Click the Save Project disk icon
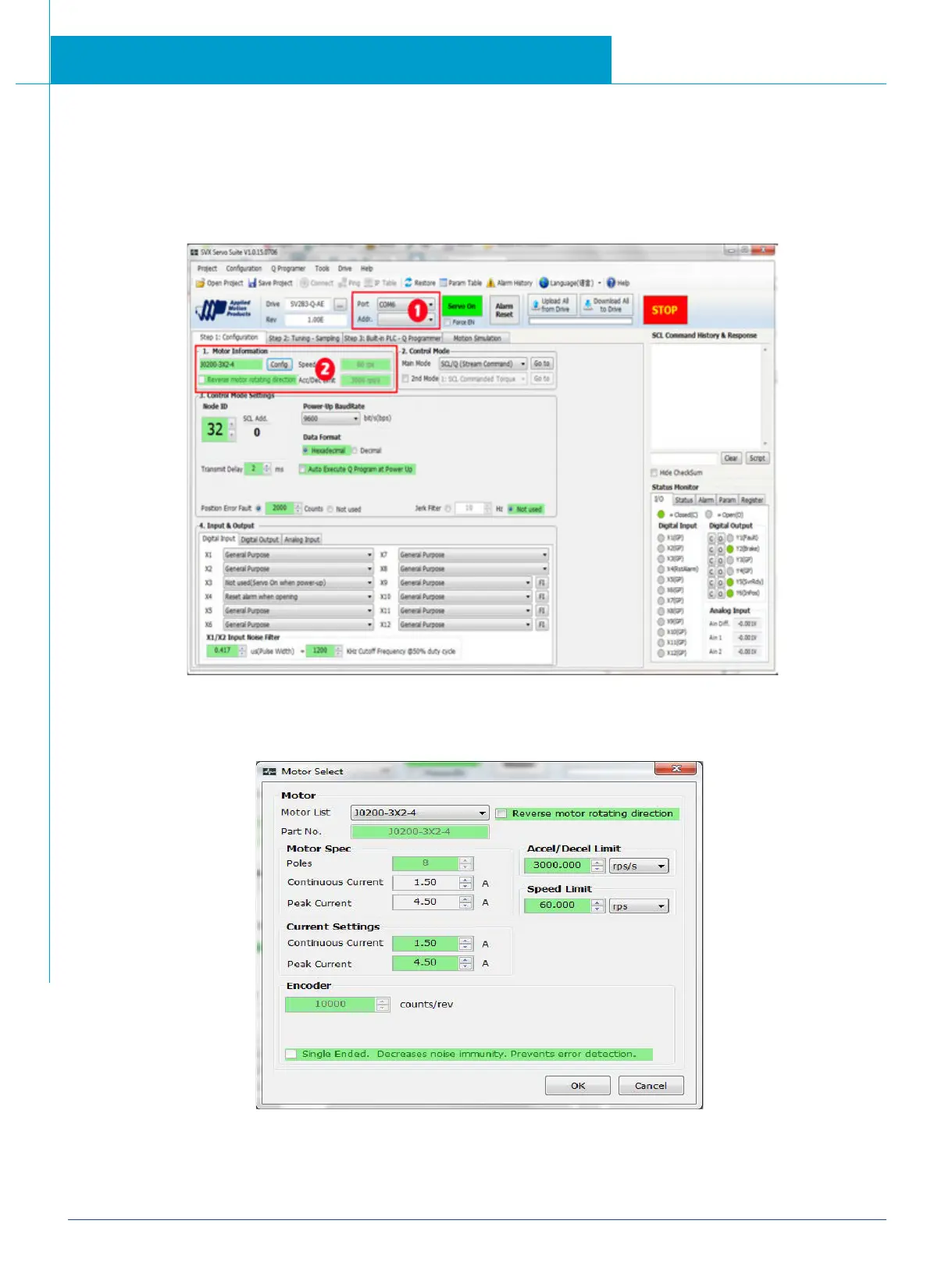952x1288 pixels. tap(252, 283)
